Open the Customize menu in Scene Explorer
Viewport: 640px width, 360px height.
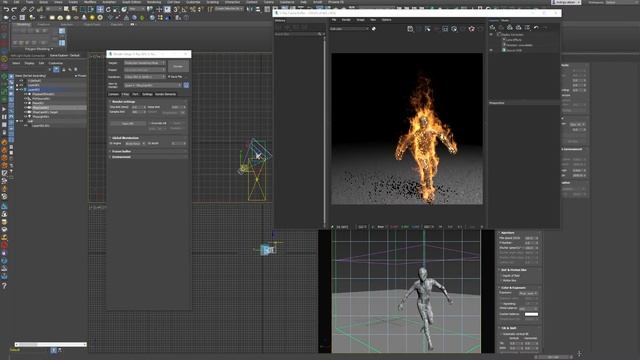pos(56,63)
